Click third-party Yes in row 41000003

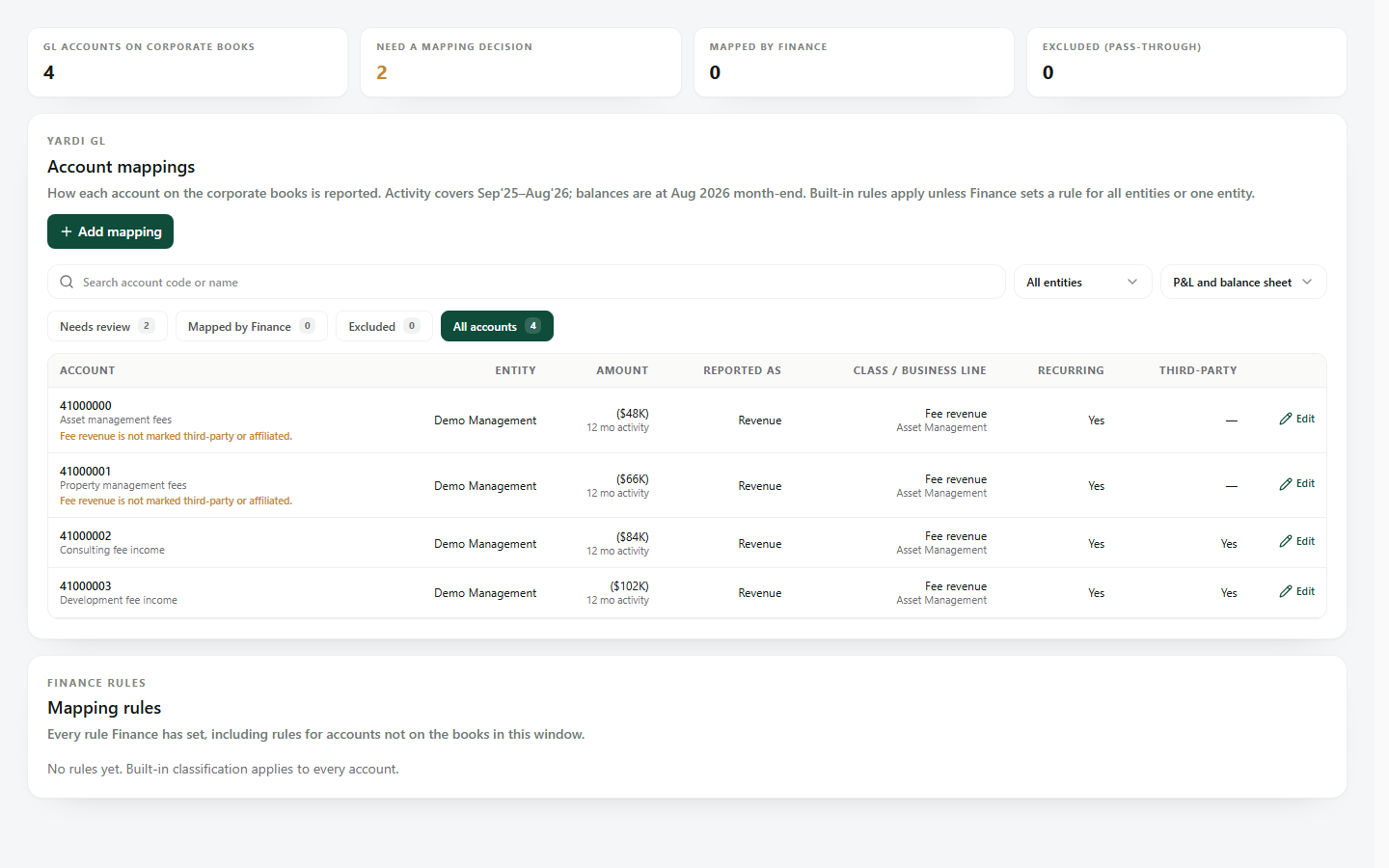[1229, 593]
